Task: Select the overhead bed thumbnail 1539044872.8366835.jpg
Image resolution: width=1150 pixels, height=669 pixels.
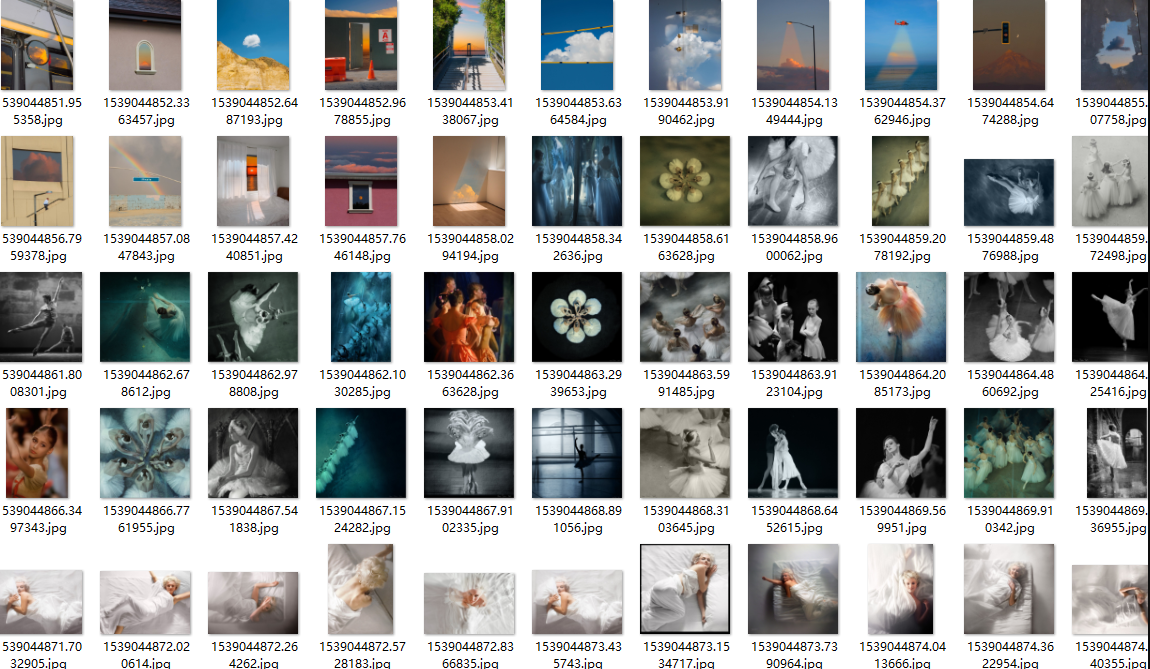Action: (x=469, y=604)
